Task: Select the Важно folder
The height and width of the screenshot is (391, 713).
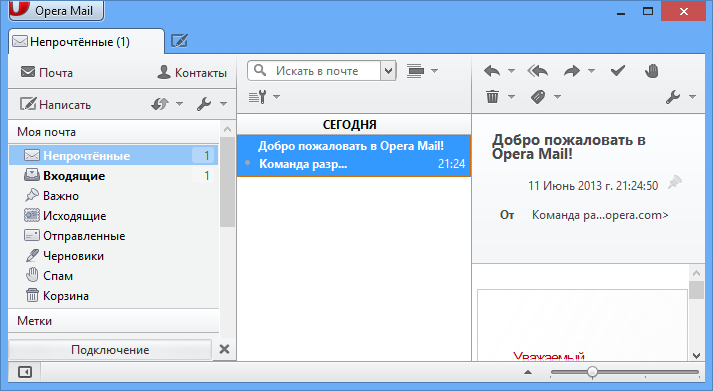Action: point(114,196)
